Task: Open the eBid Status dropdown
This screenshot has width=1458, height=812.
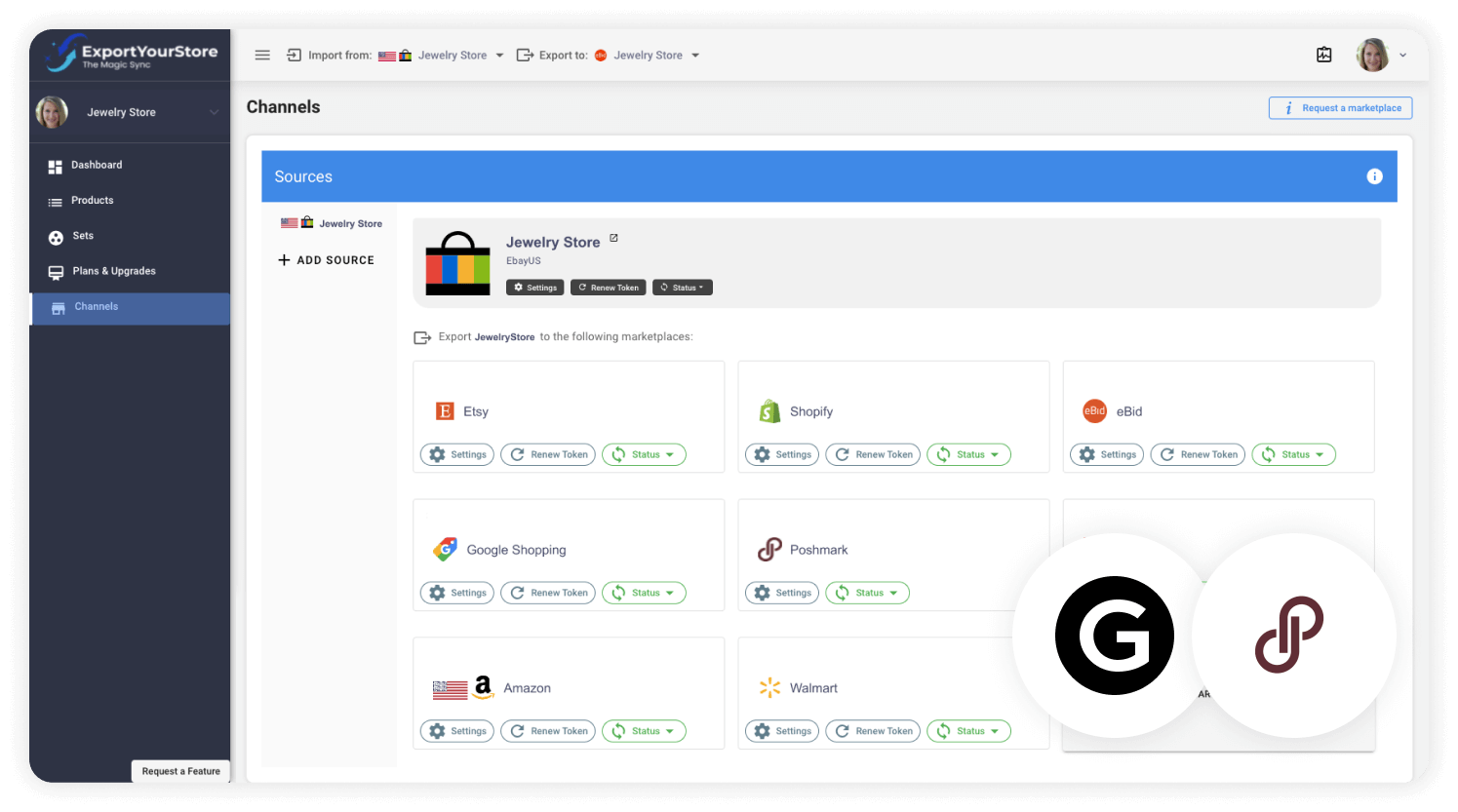Action: [1293, 454]
